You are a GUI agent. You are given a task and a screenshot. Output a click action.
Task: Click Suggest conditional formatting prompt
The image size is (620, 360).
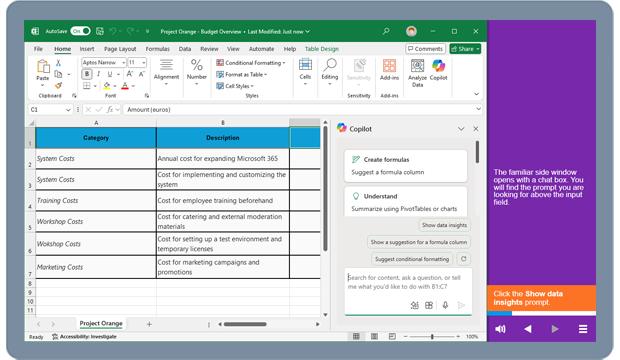pos(412,259)
